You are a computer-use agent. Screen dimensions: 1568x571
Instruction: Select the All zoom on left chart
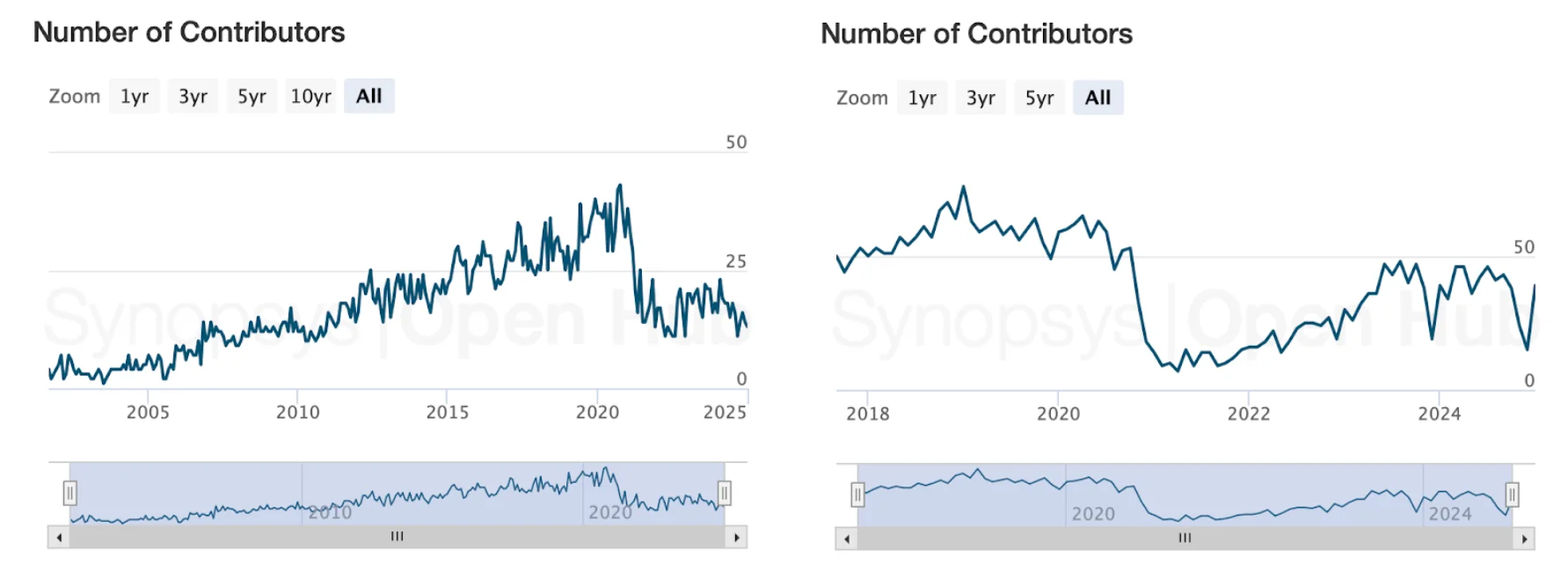pos(368,96)
